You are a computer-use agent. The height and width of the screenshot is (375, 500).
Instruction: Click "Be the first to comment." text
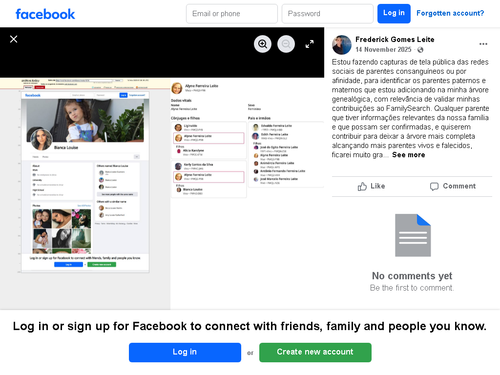point(412,288)
